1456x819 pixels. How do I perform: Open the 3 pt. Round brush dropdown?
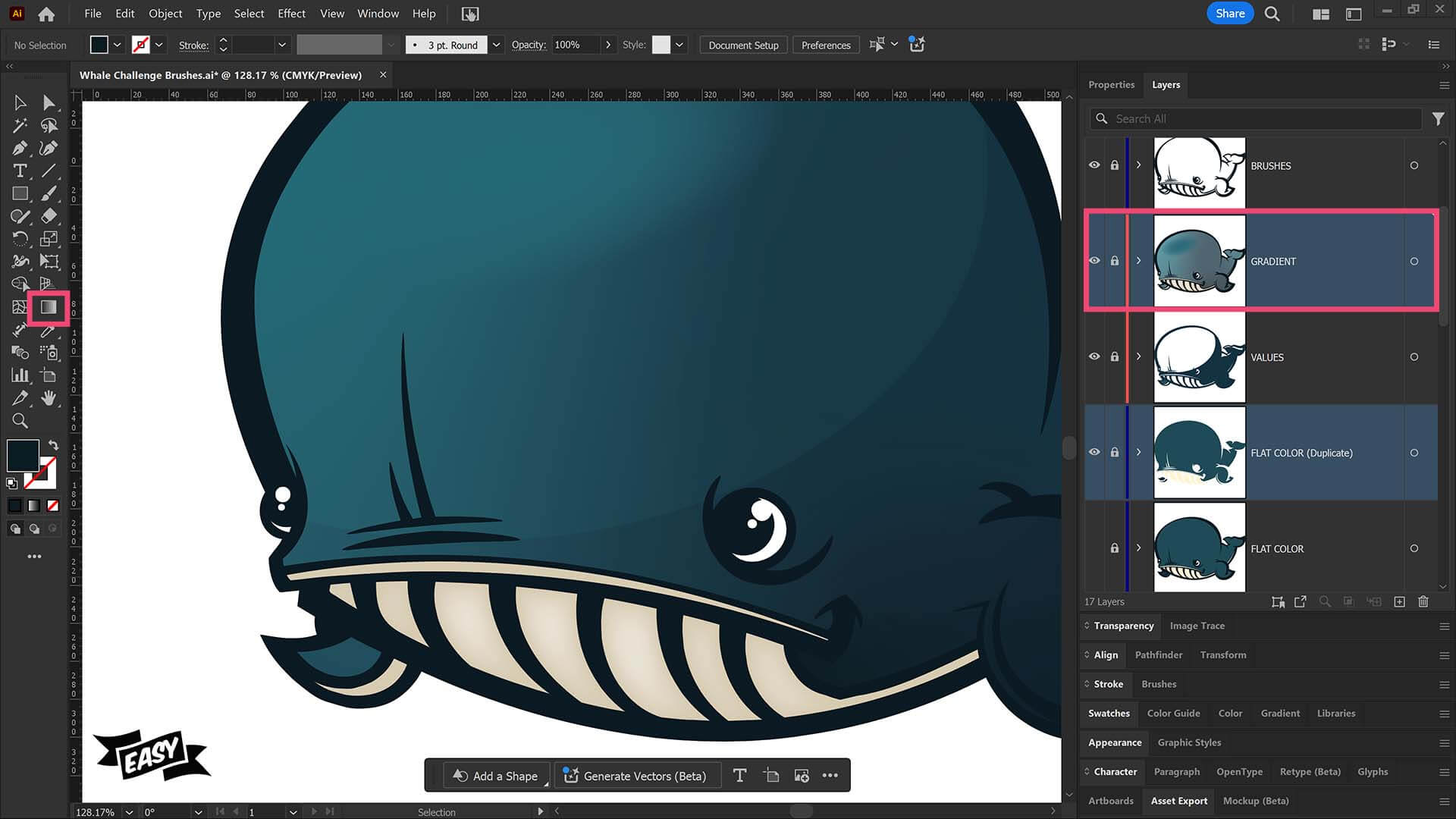point(496,45)
